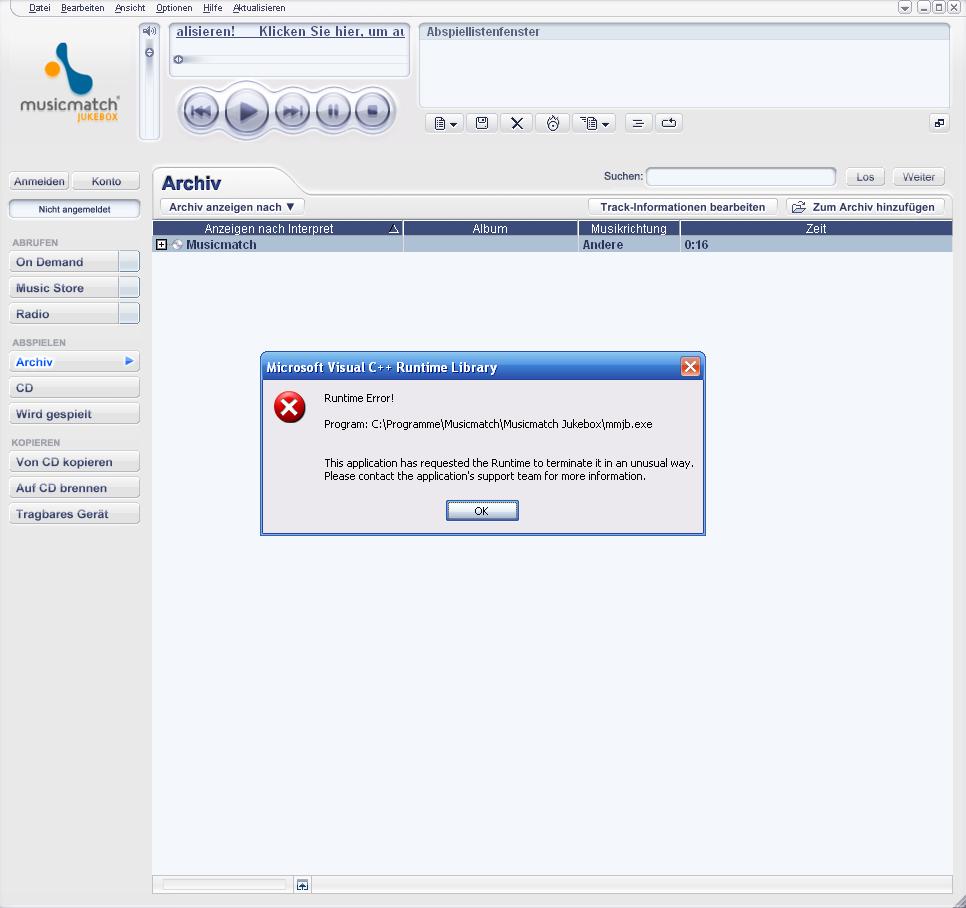Screen dimensions: 966x908
Task: Click the Musicmatch Jukebox logo
Action: click(x=69, y=82)
